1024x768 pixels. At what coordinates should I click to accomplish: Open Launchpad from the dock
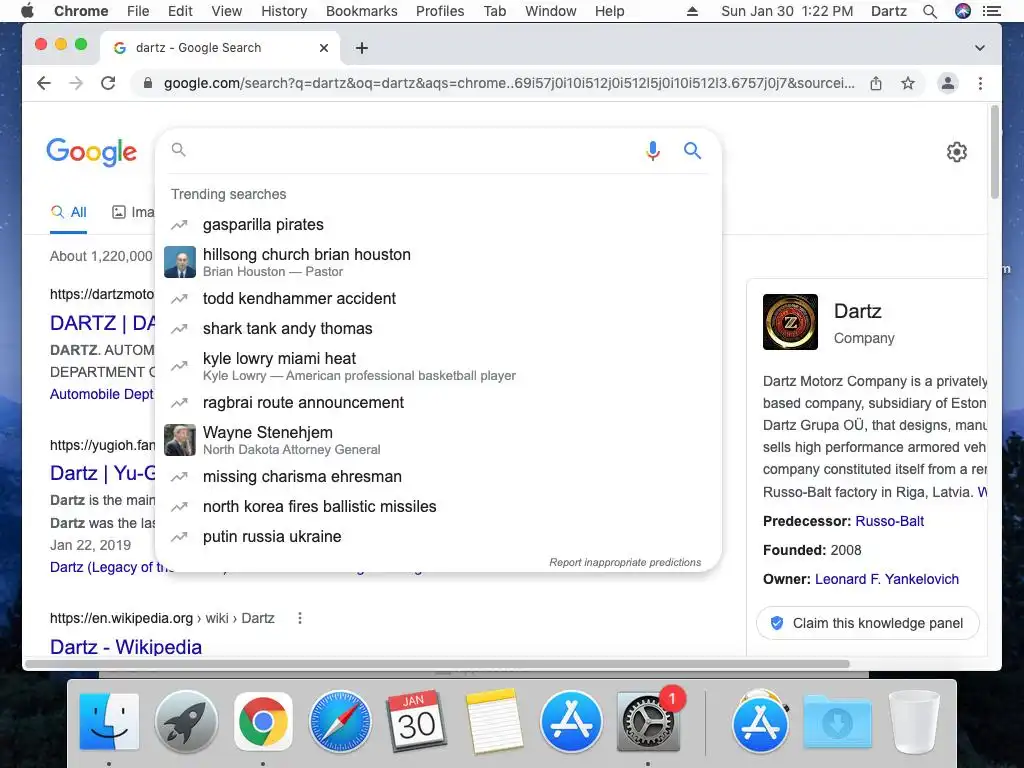pyautogui.click(x=186, y=721)
